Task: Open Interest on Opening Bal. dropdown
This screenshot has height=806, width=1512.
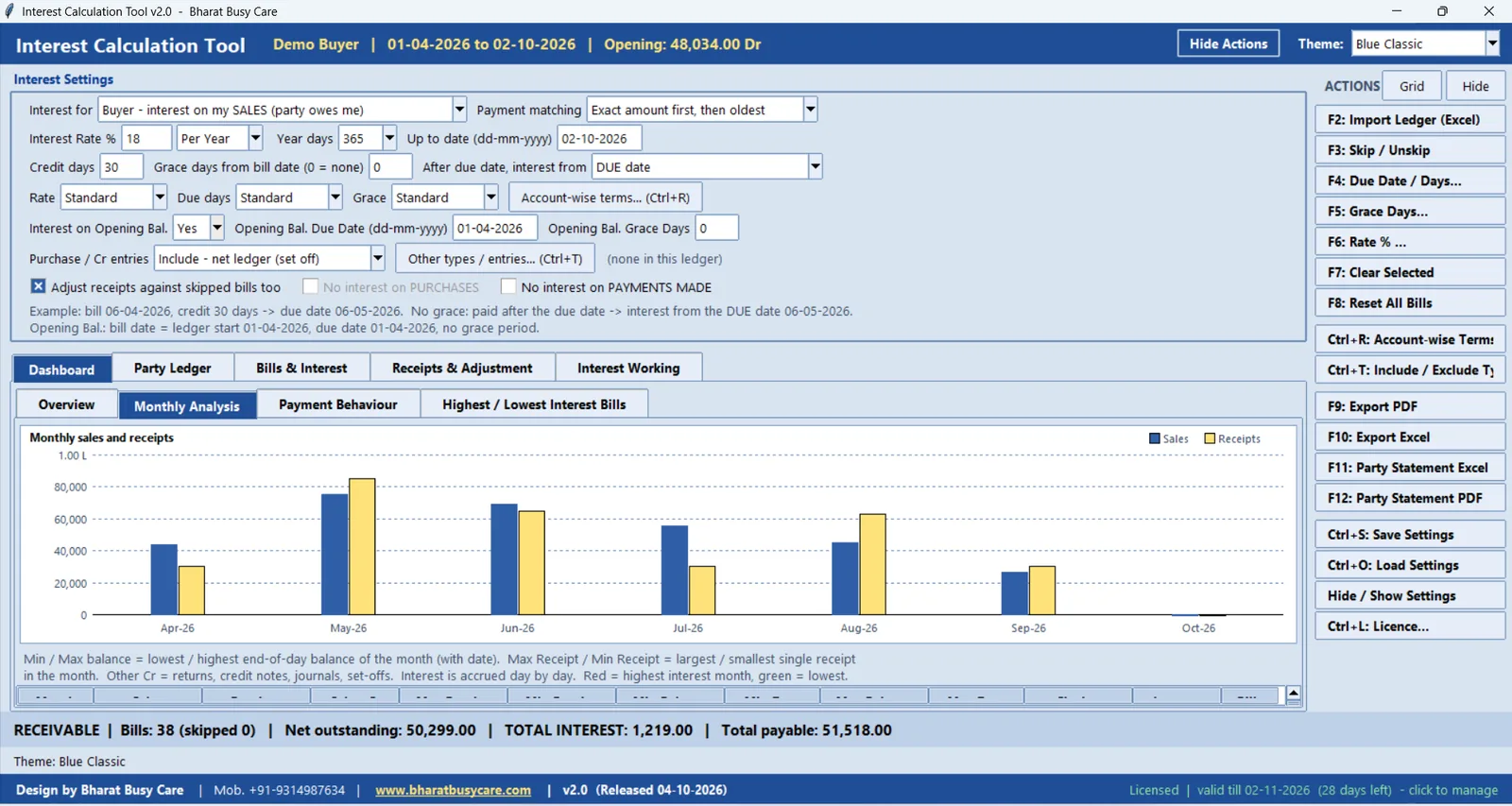Action: point(216,228)
